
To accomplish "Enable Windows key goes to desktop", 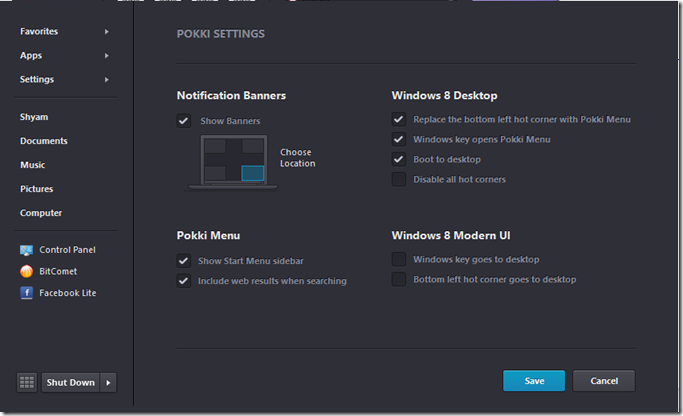I will tap(399, 259).
